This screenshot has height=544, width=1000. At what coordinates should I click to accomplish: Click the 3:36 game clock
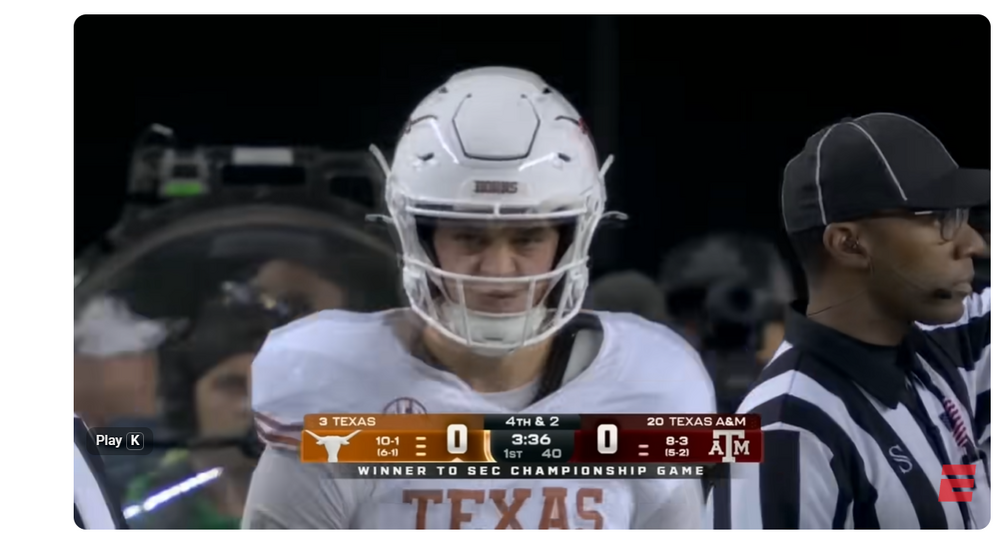tap(531, 439)
